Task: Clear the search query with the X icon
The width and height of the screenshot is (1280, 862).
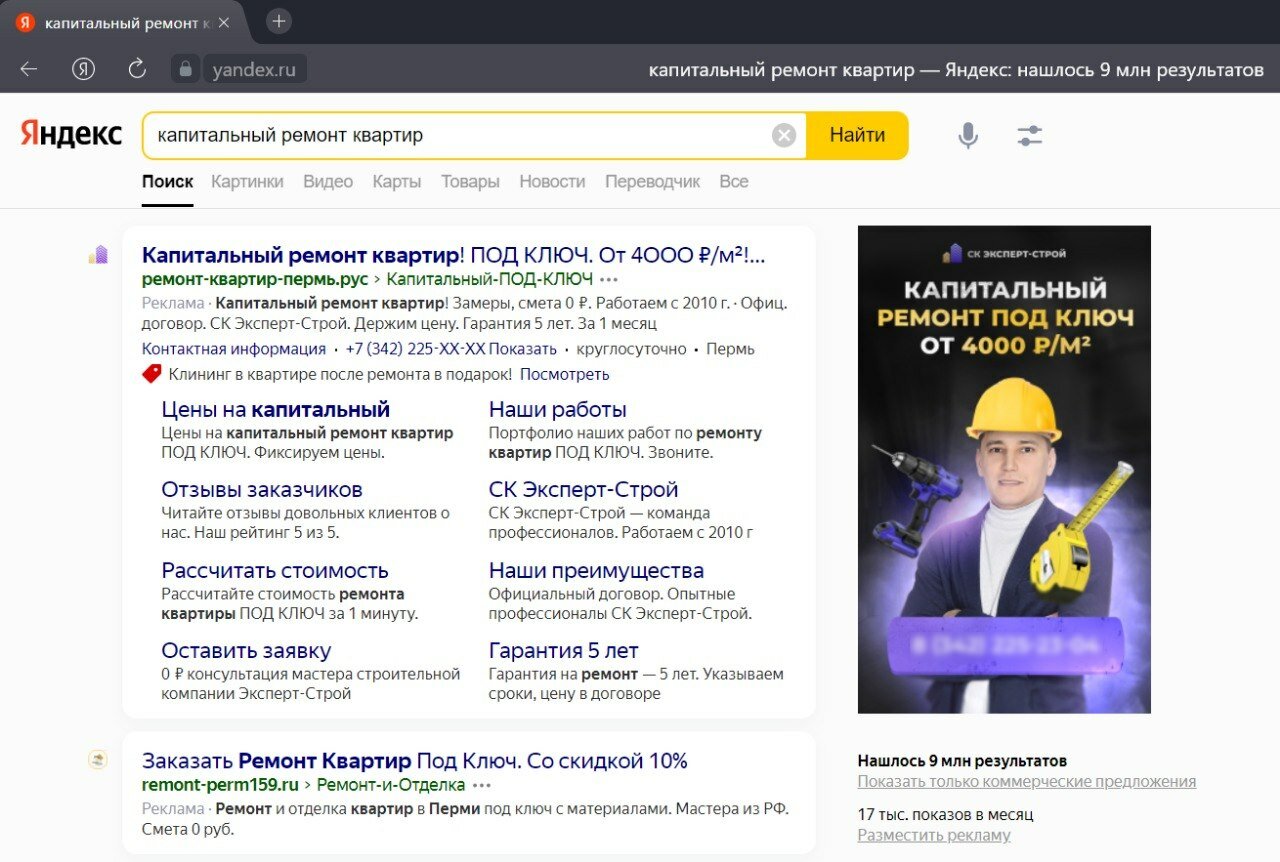Action: 785,135
